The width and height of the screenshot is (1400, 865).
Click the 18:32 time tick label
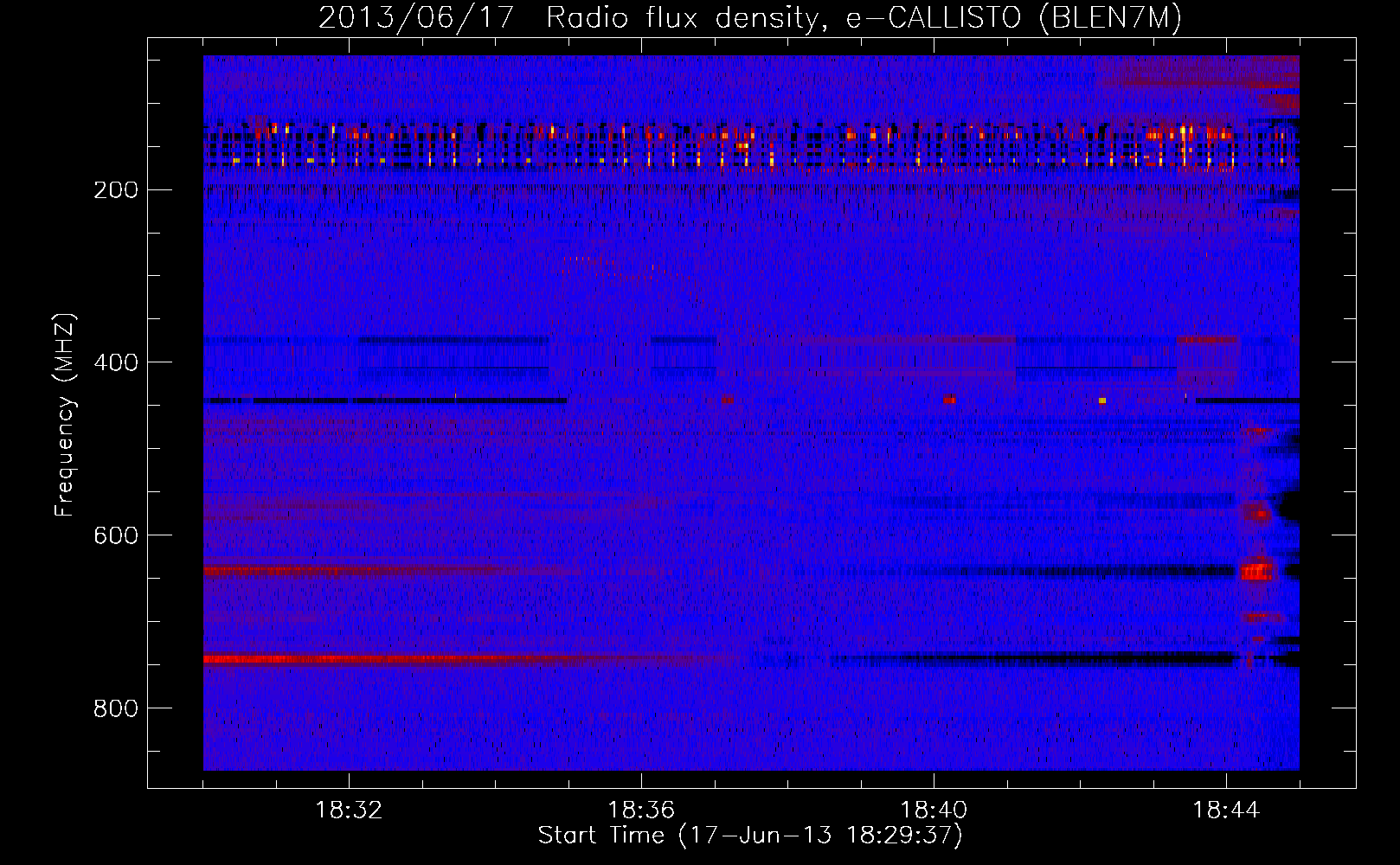click(349, 811)
